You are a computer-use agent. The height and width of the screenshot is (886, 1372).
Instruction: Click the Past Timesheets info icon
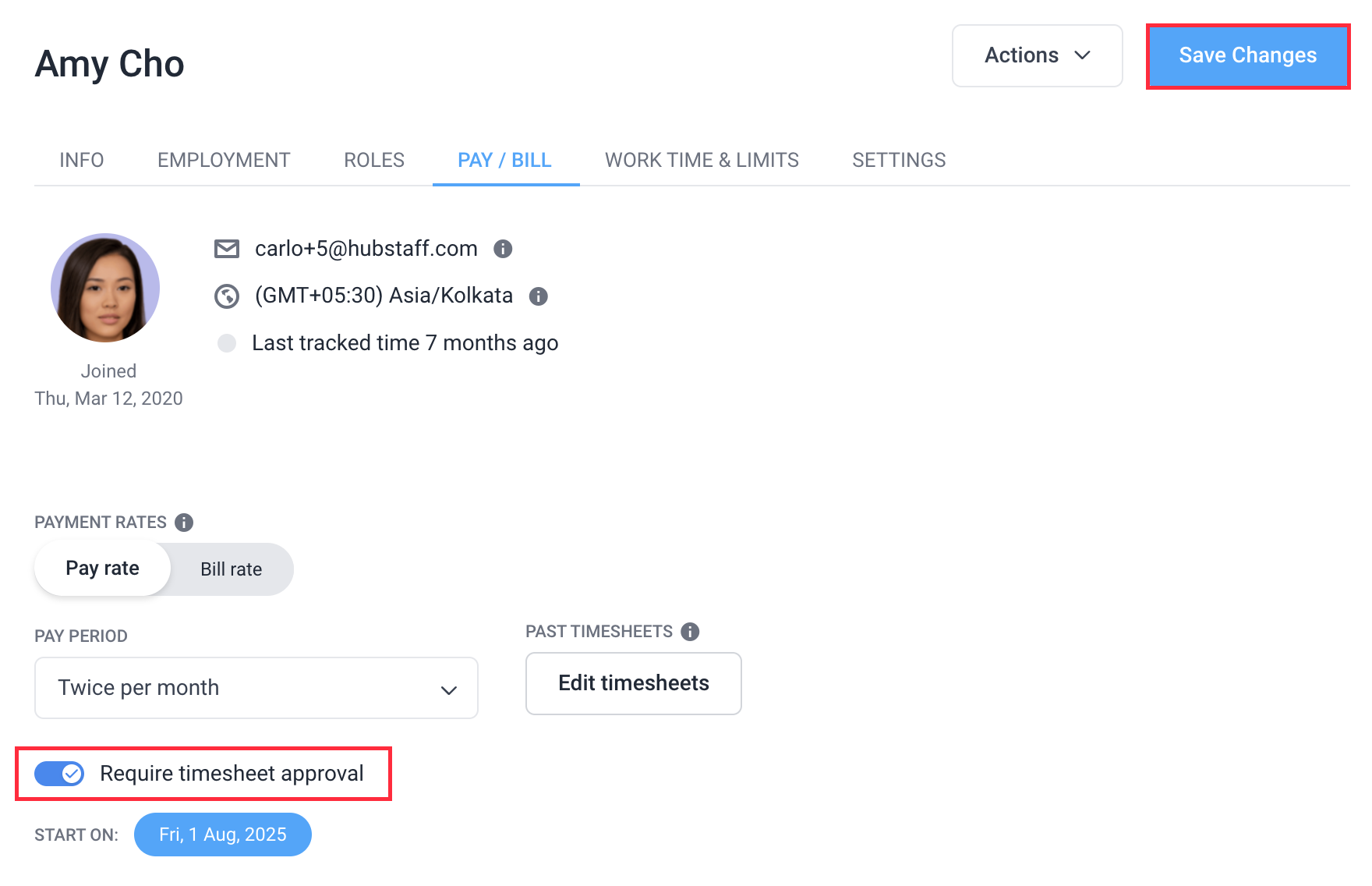[690, 632]
